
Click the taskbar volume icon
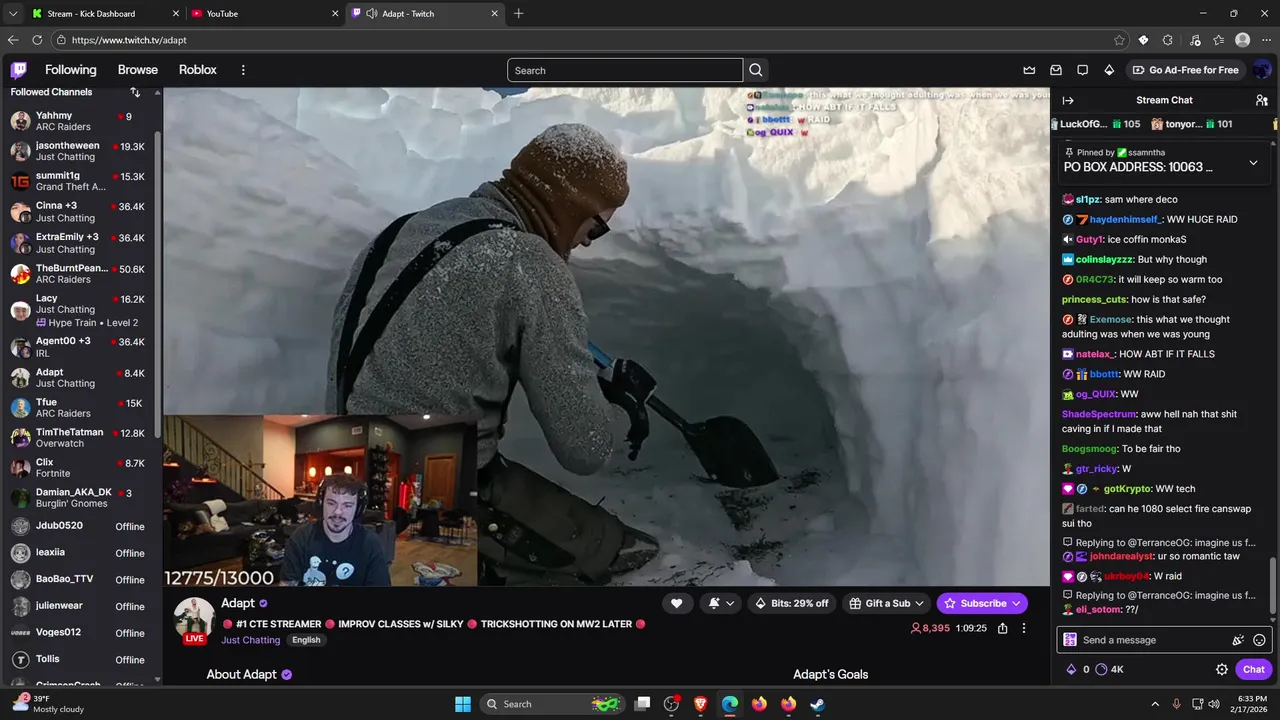(x=1213, y=704)
